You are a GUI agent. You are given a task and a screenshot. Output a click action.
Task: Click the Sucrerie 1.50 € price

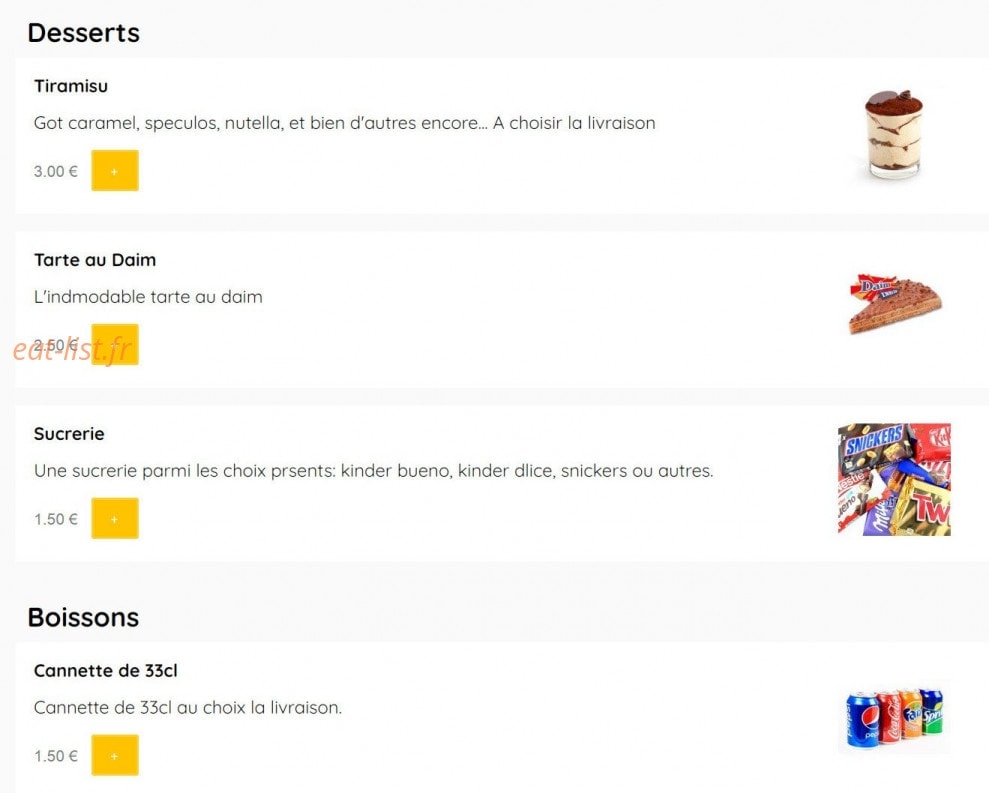(x=56, y=519)
